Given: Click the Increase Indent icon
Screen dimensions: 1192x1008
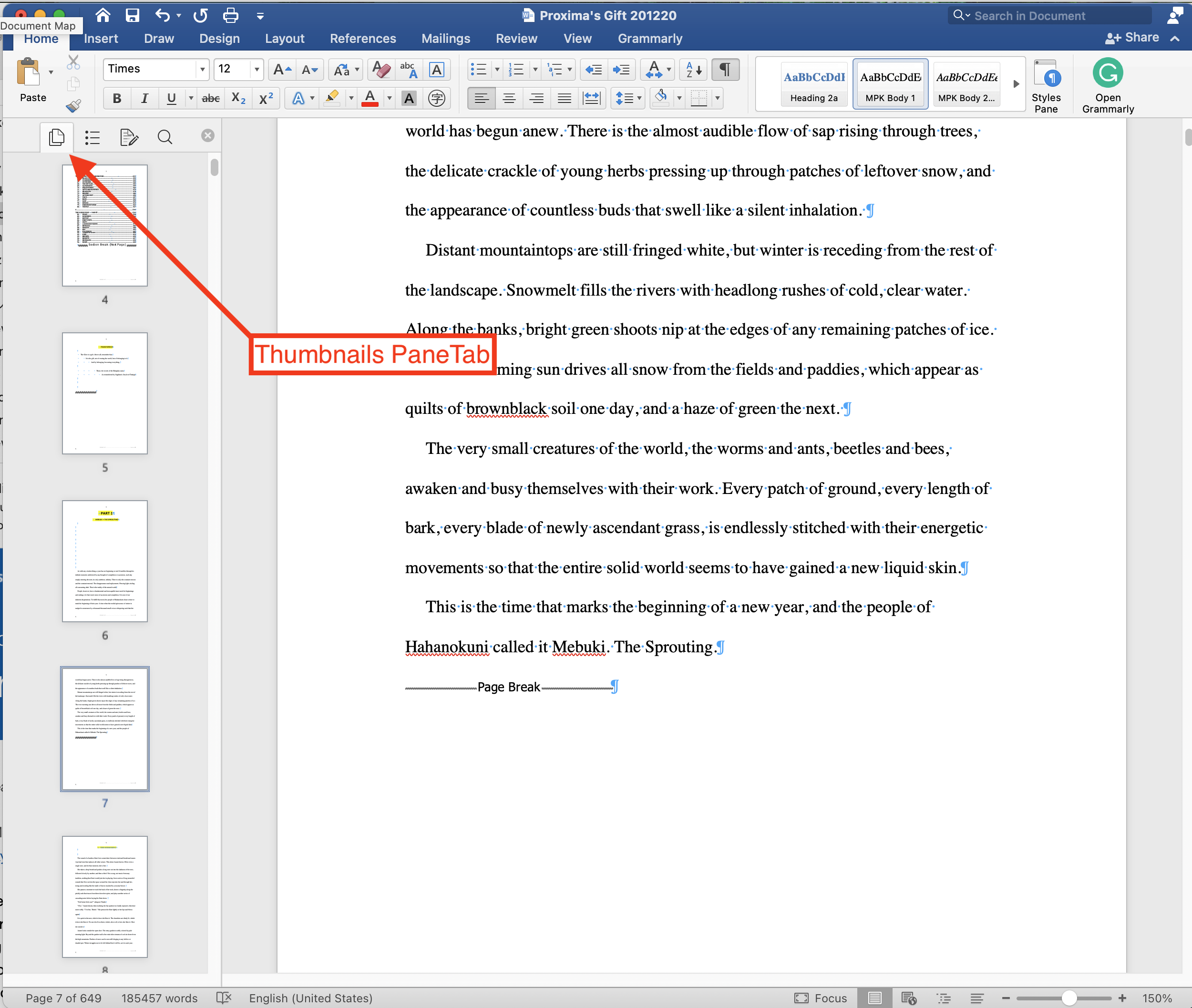Looking at the screenshot, I should pyautogui.click(x=621, y=70).
